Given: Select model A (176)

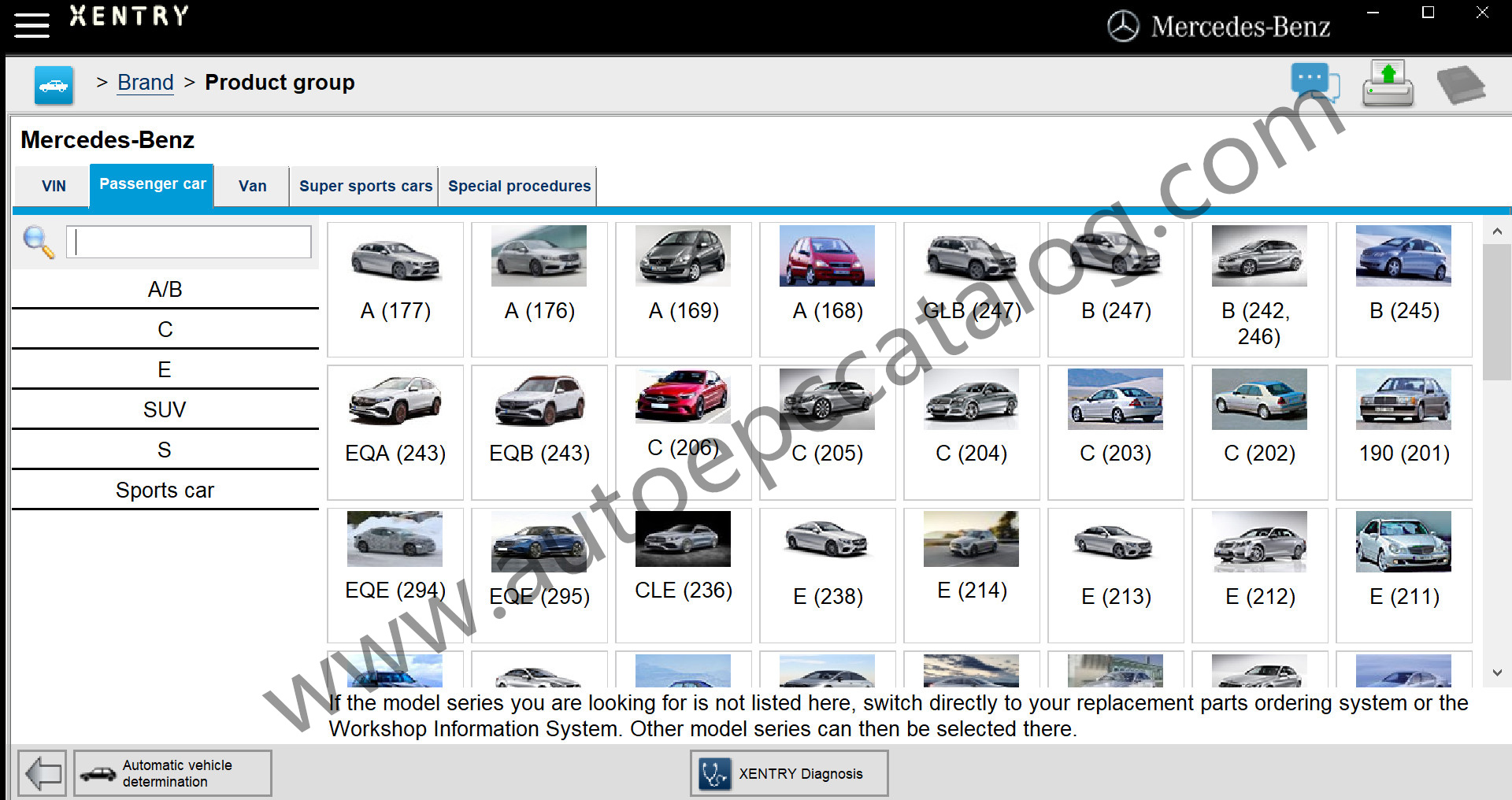Looking at the screenshot, I should click(539, 290).
